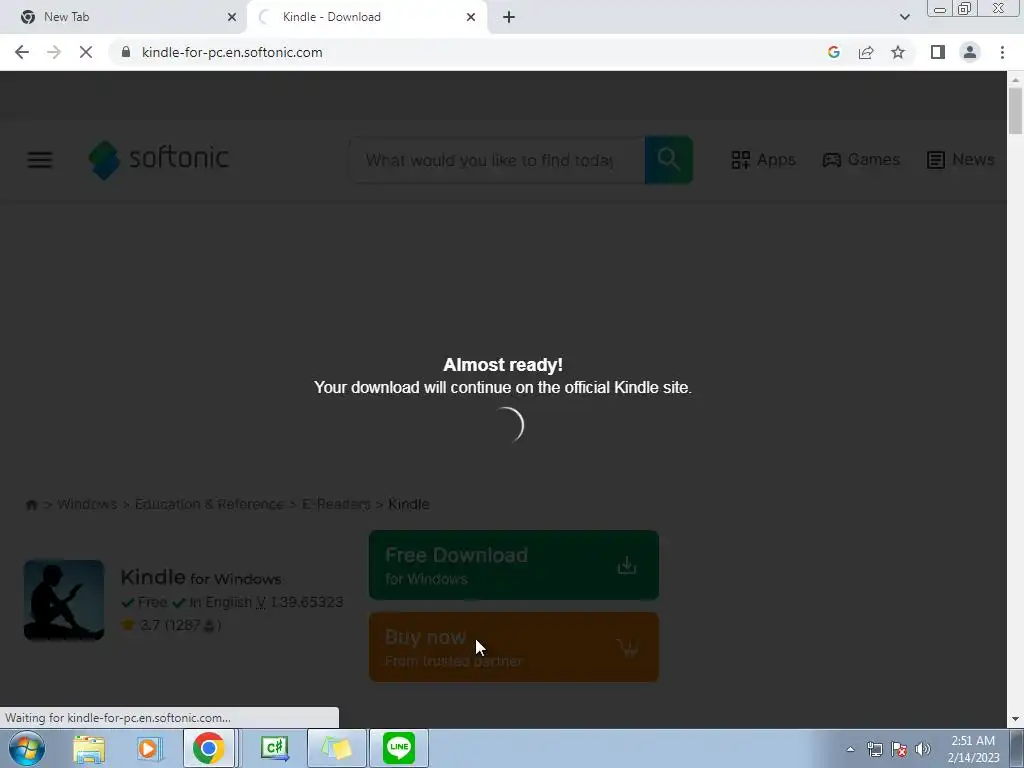
Task: Open Windows Explorer from the taskbar
Action: [89, 748]
